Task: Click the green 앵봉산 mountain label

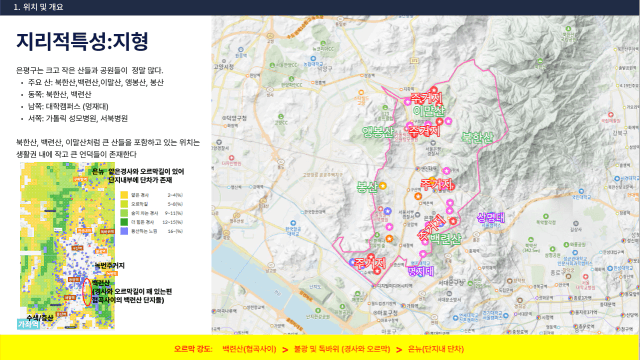Action: [378, 132]
